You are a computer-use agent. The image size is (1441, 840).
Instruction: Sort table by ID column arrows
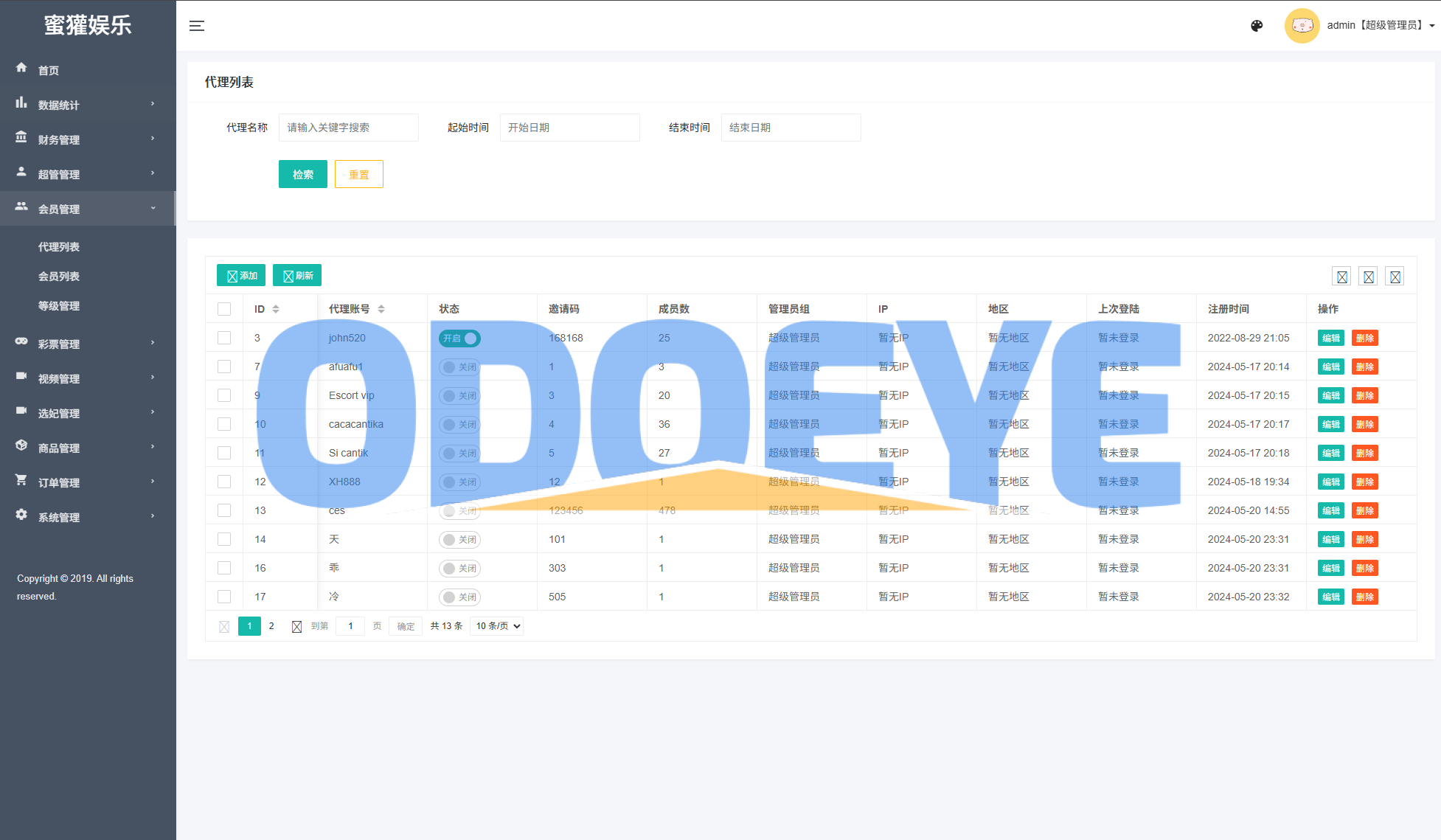(276, 309)
